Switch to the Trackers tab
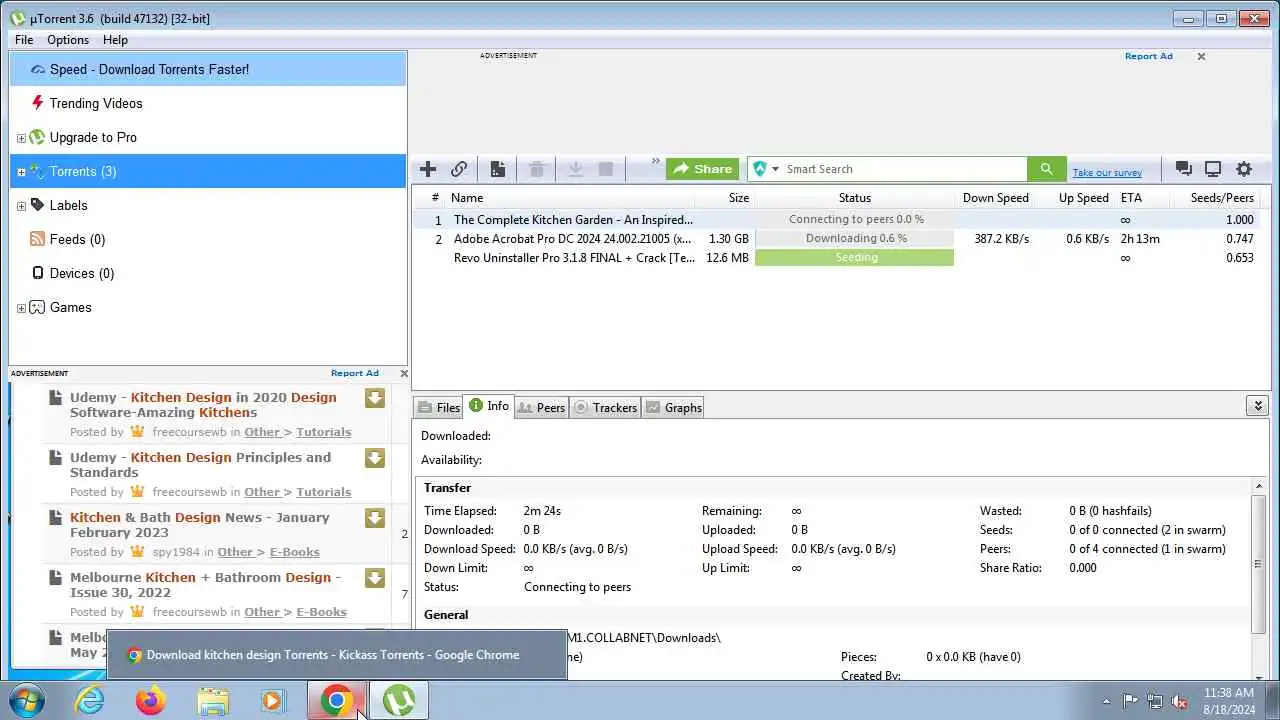This screenshot has width=1280, height=720. click(606, 407)
